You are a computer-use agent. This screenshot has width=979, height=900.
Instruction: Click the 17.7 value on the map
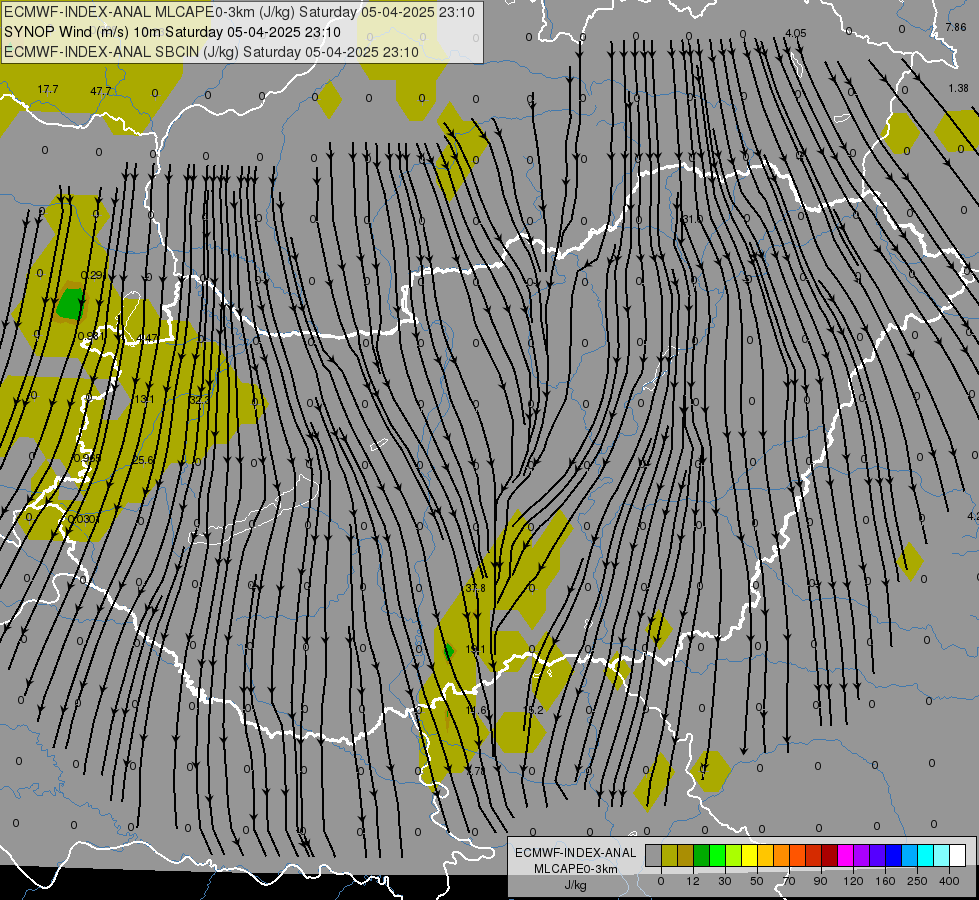[x=47, y=89]
